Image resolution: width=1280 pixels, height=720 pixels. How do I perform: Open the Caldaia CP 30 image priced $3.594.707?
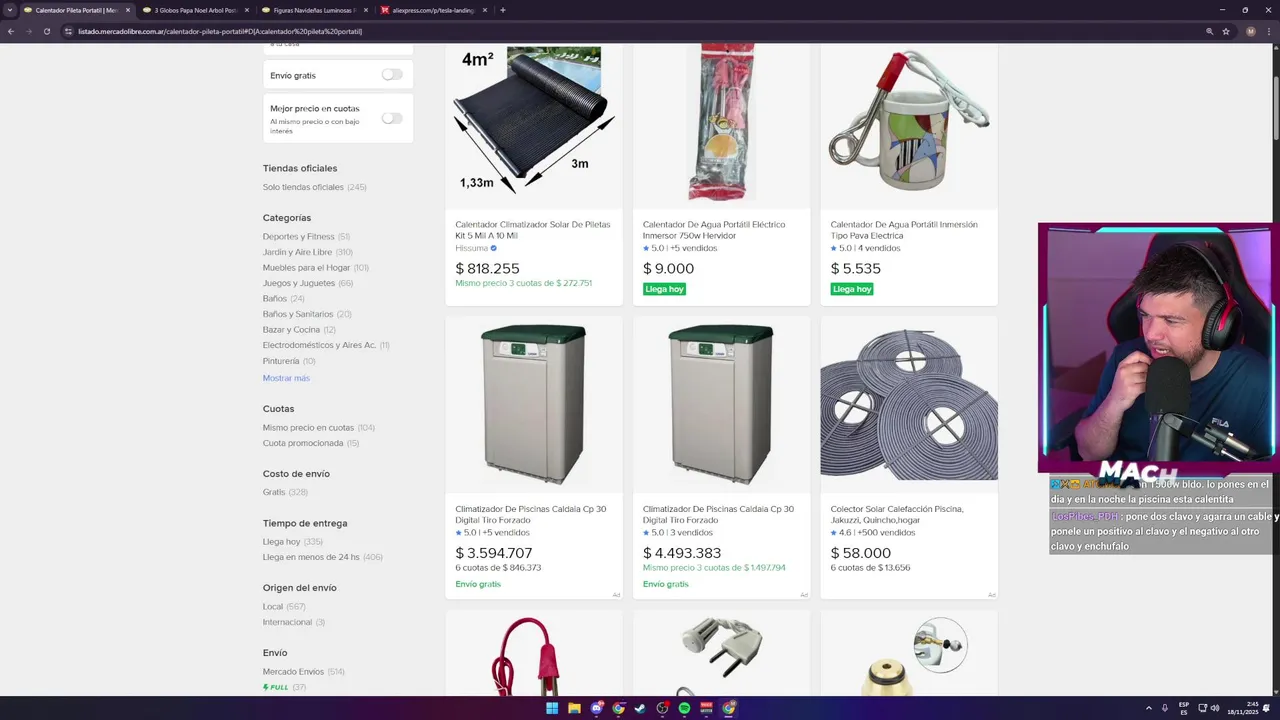pos(533,404)
